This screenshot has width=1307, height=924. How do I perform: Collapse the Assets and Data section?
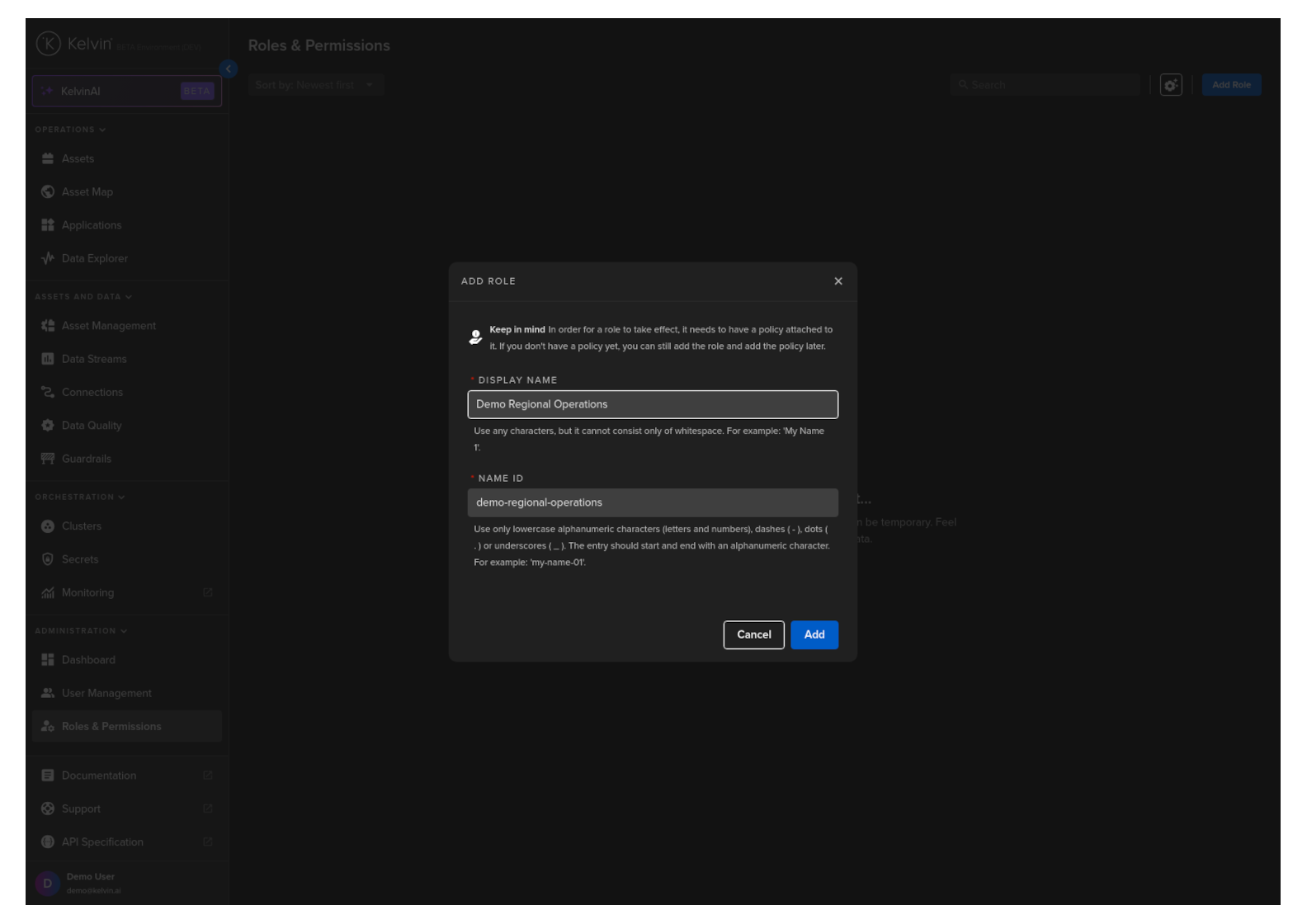129,297
